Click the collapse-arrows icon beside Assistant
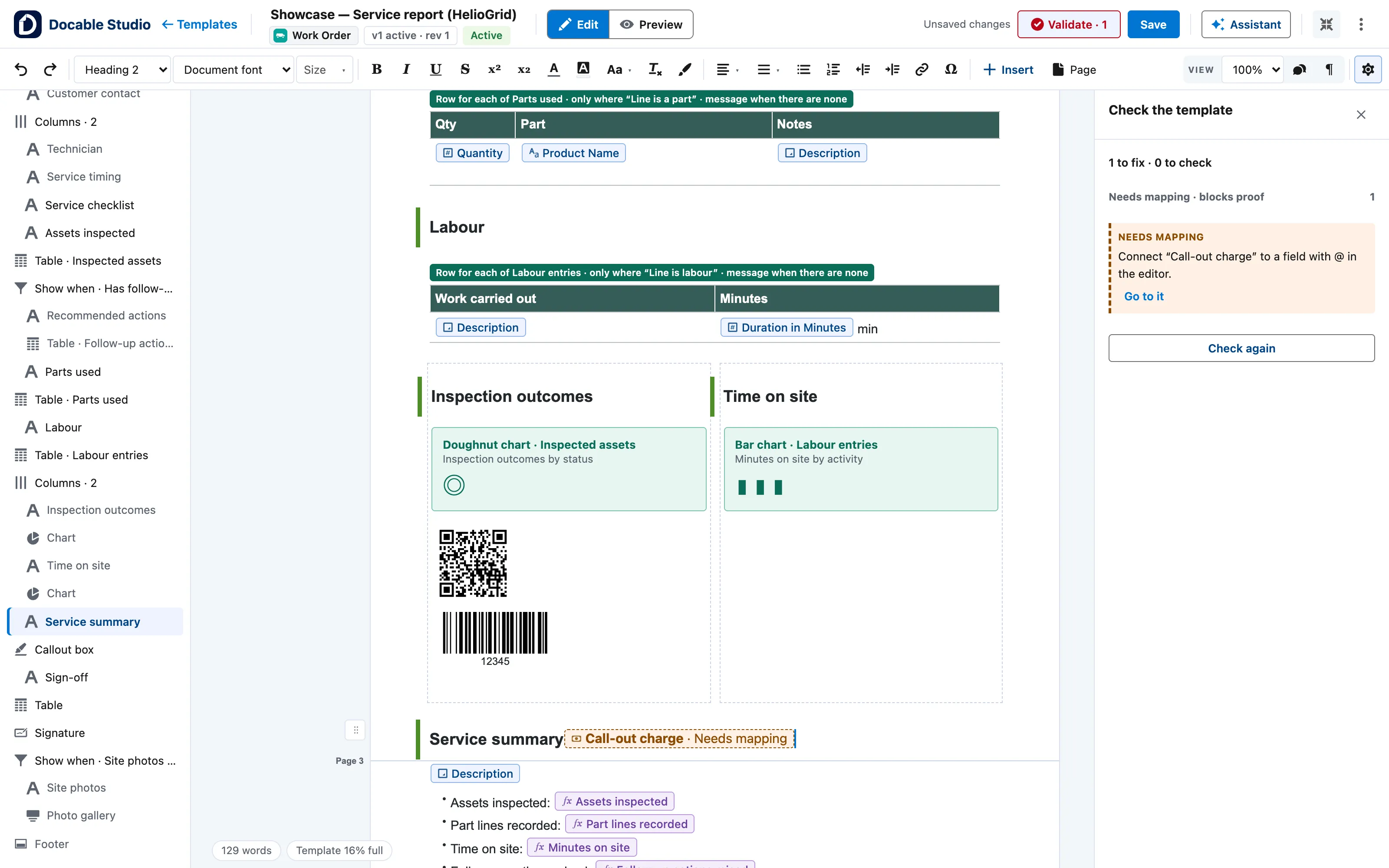The height and width of the screenshot is (868, 1389). 1326,24
